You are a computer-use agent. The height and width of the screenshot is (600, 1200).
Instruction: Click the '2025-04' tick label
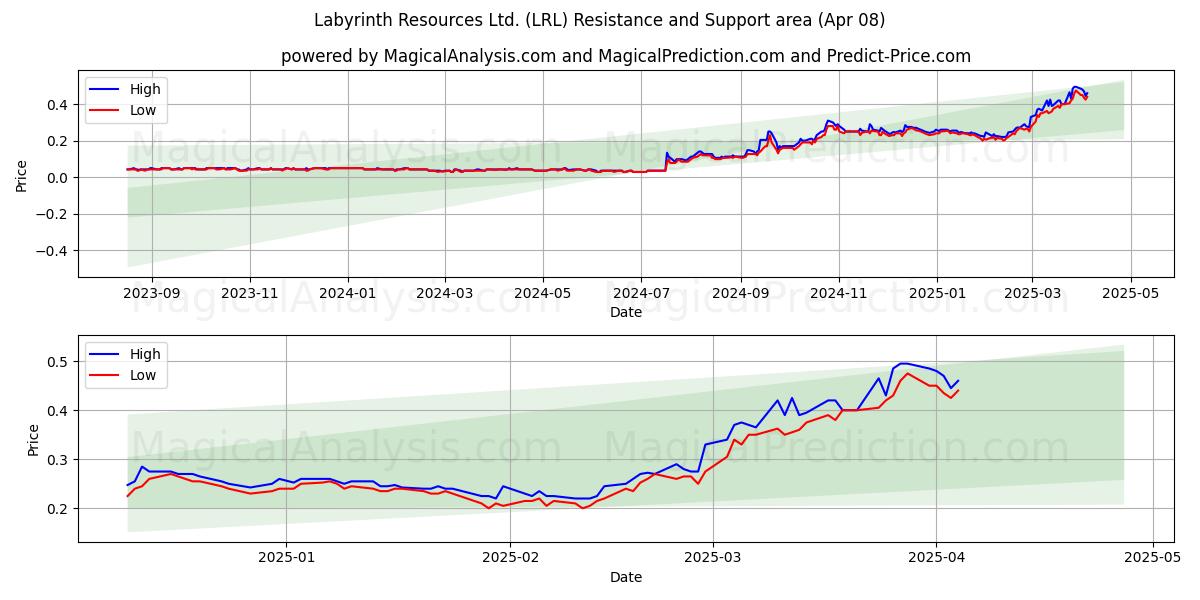(x=936, y=558)
